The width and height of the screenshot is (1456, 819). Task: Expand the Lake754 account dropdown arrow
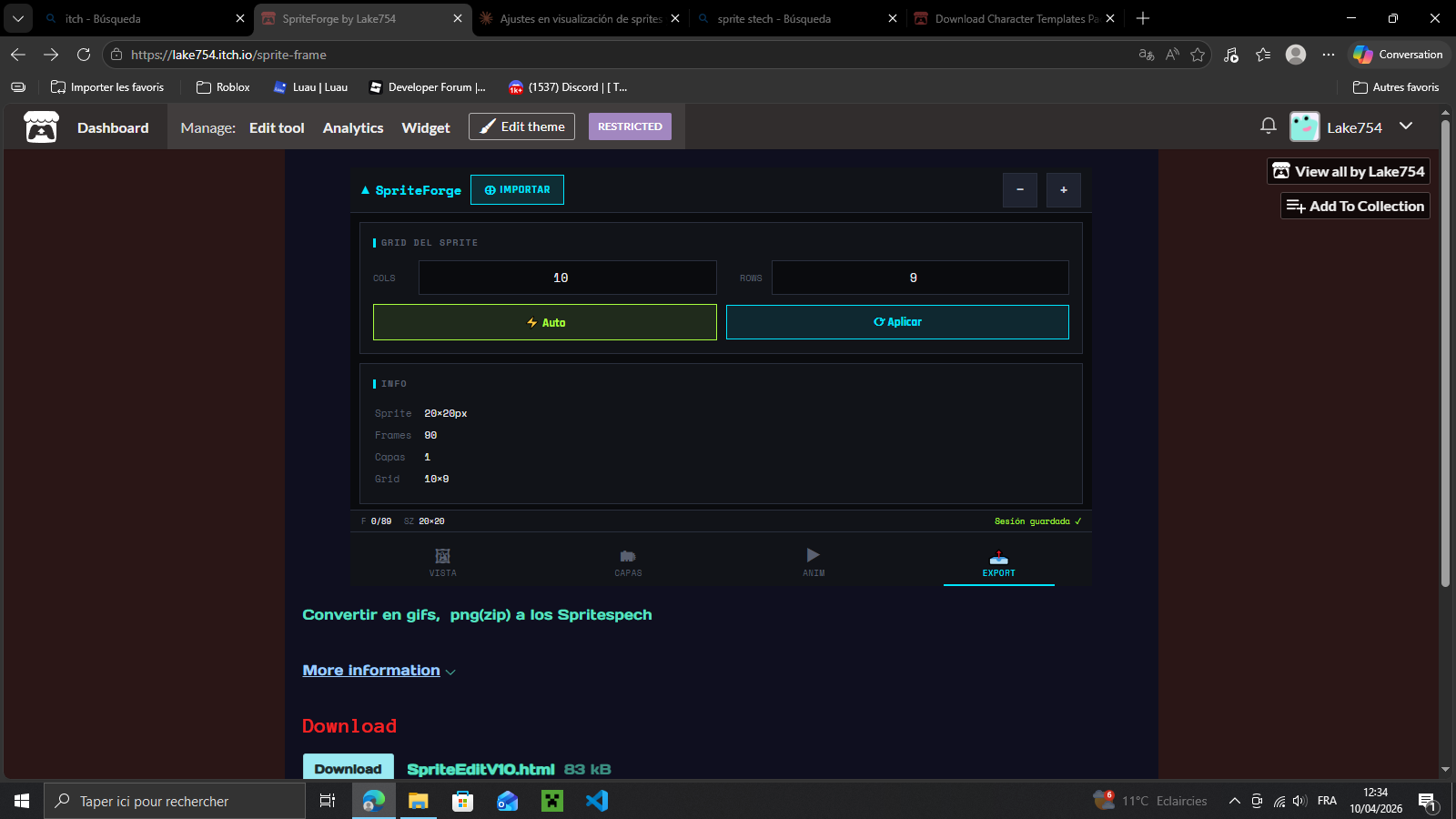pyautogui.click(x=1406, y=126)
